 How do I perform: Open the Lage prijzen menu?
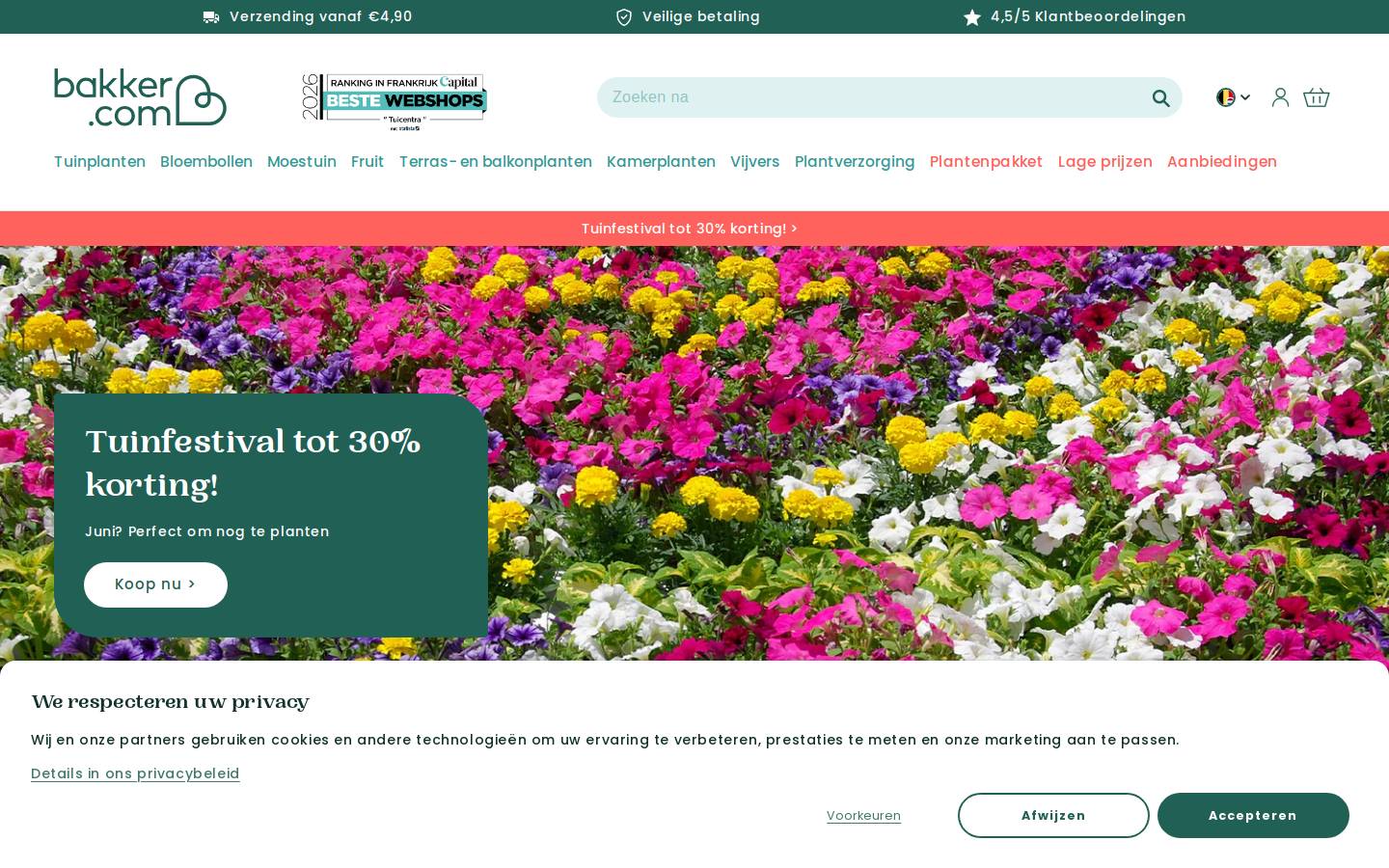(1105, 162)
